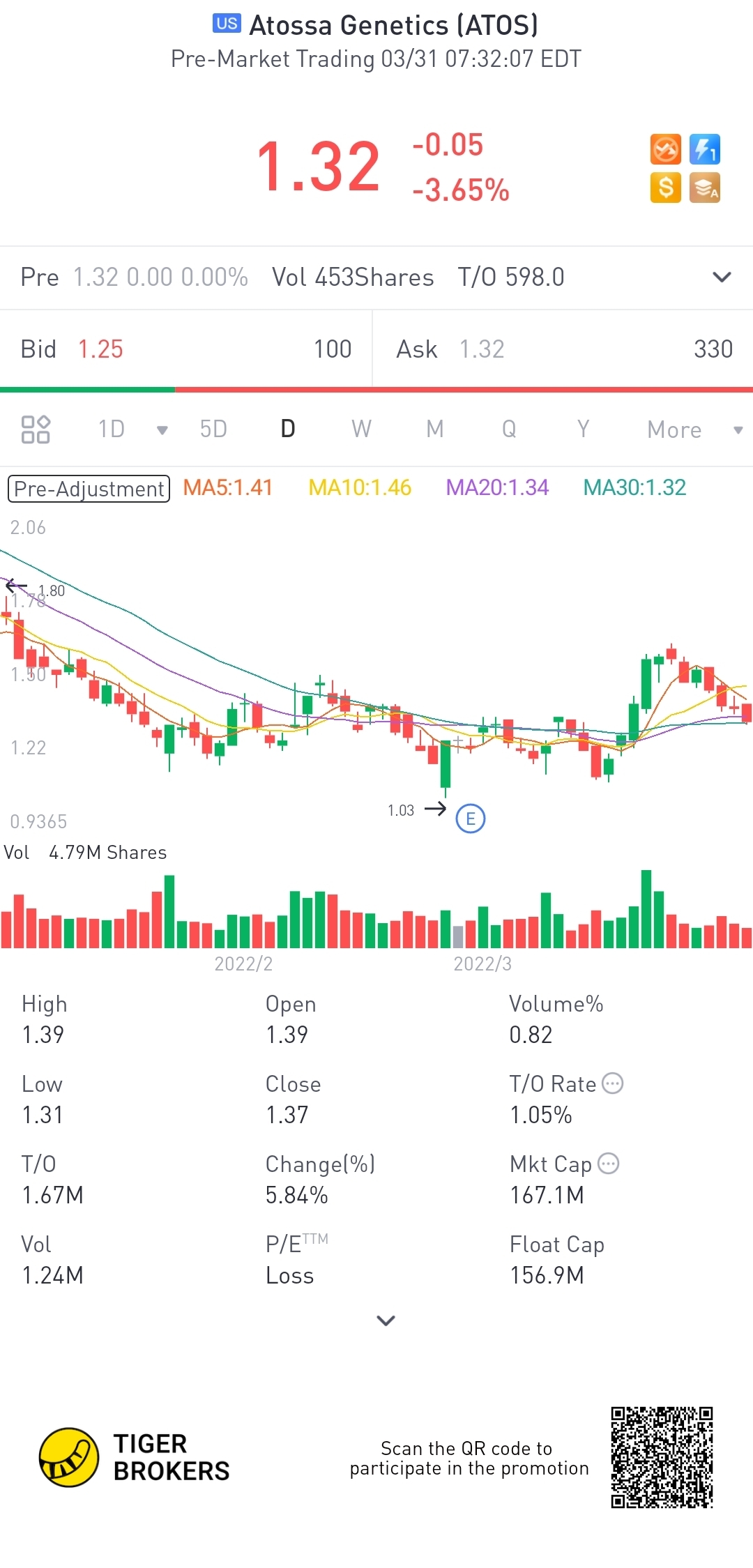Tap the orange chart-analysis icon

pyautogui.click(x=665, y=149)
